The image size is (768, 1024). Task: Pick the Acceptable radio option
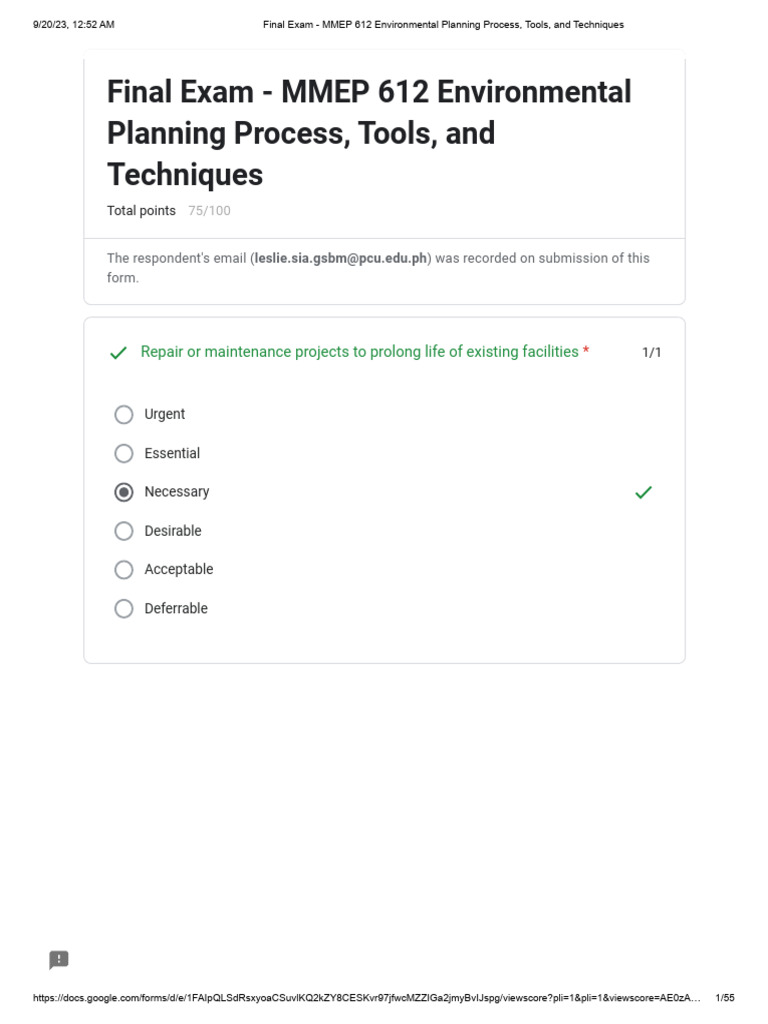[x=124, y=570]
